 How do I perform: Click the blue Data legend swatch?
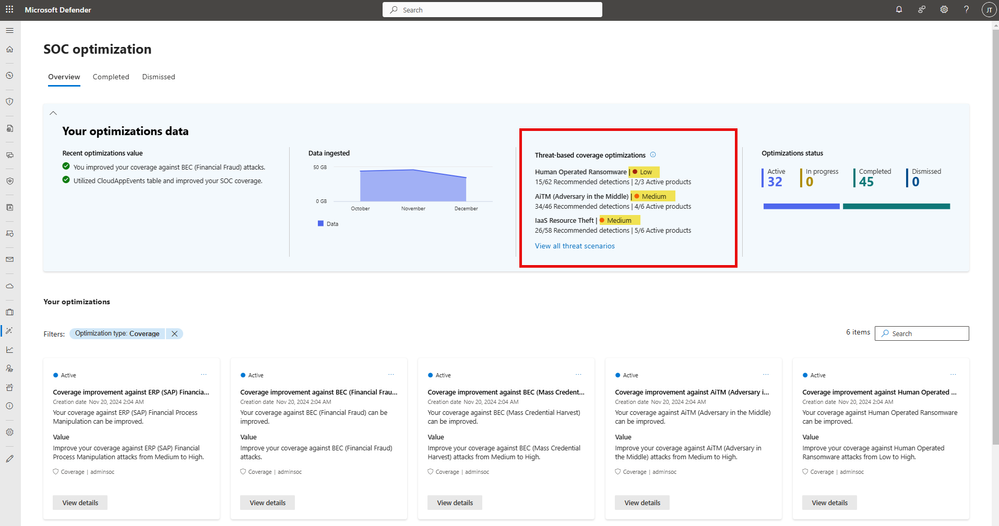(x=320, y=224)
